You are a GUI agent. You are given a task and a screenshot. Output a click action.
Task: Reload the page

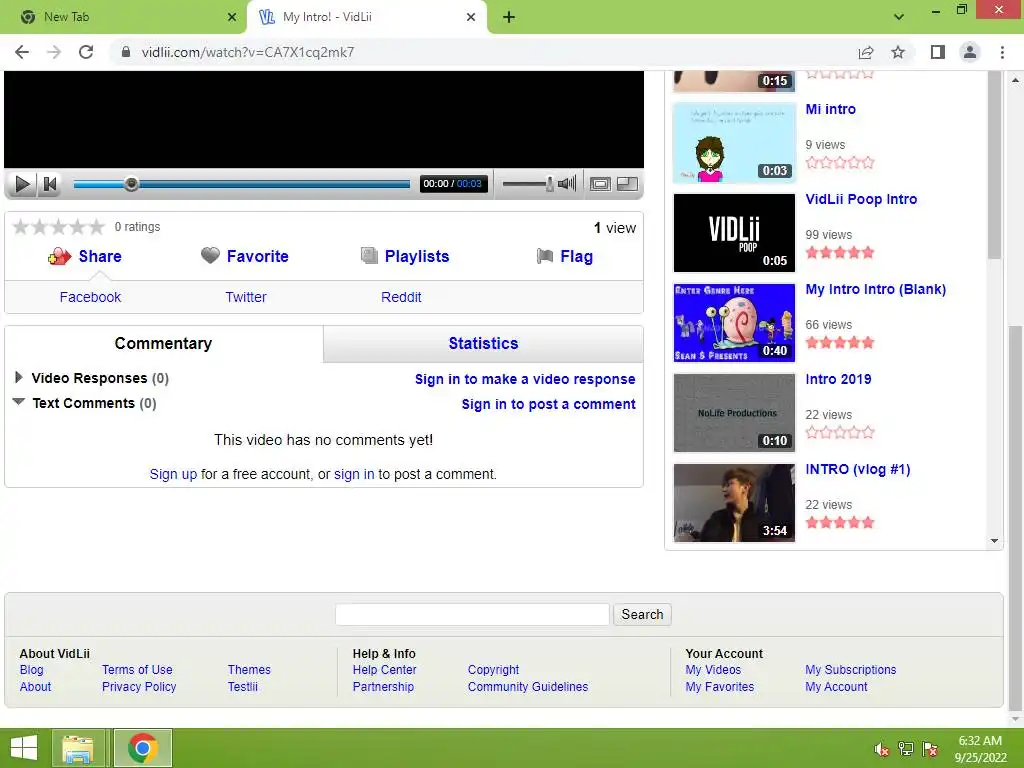pos(86,52)
